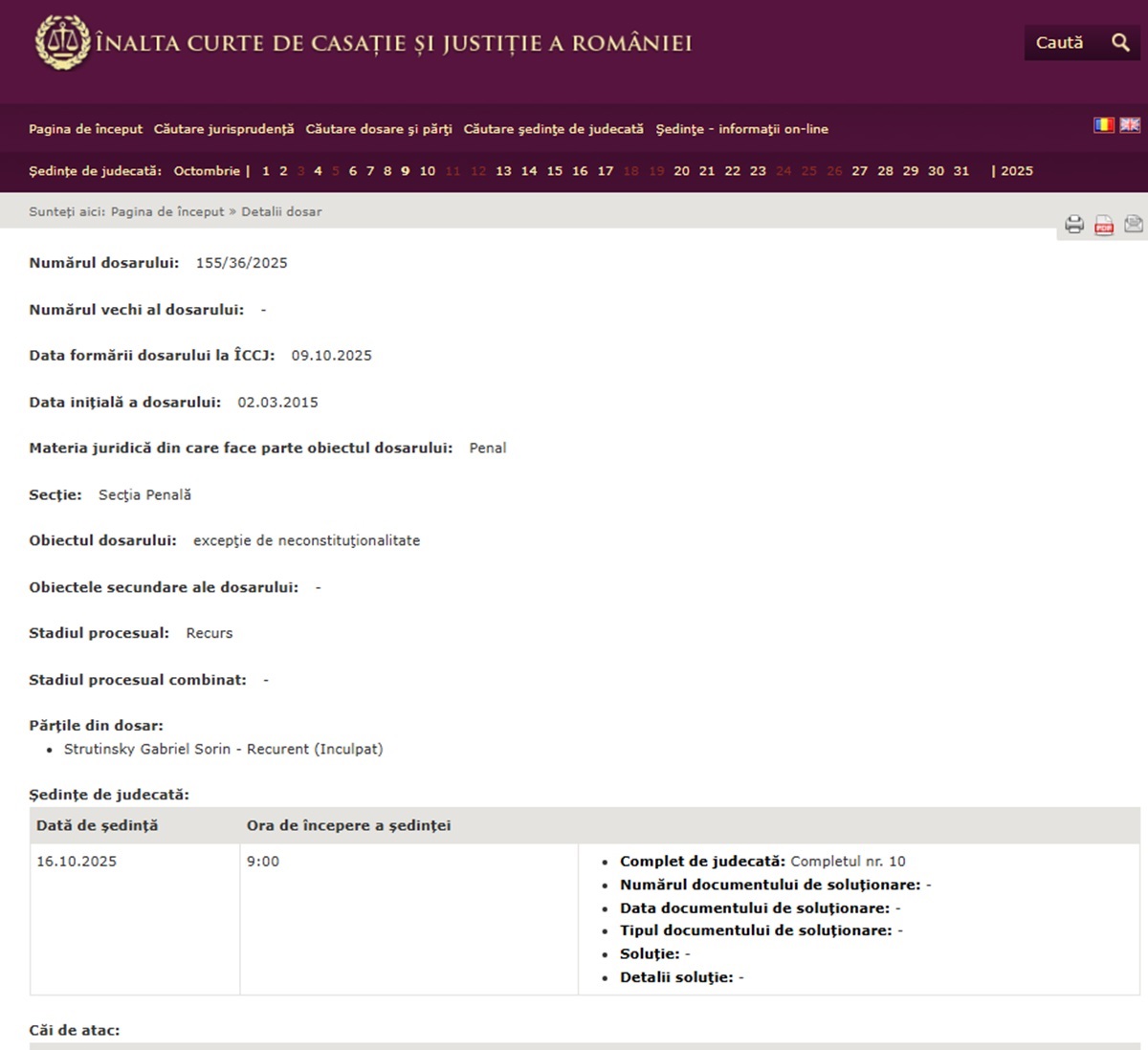
Task: Open Căutare ședințe de judecată
Action: click(554, 129)
